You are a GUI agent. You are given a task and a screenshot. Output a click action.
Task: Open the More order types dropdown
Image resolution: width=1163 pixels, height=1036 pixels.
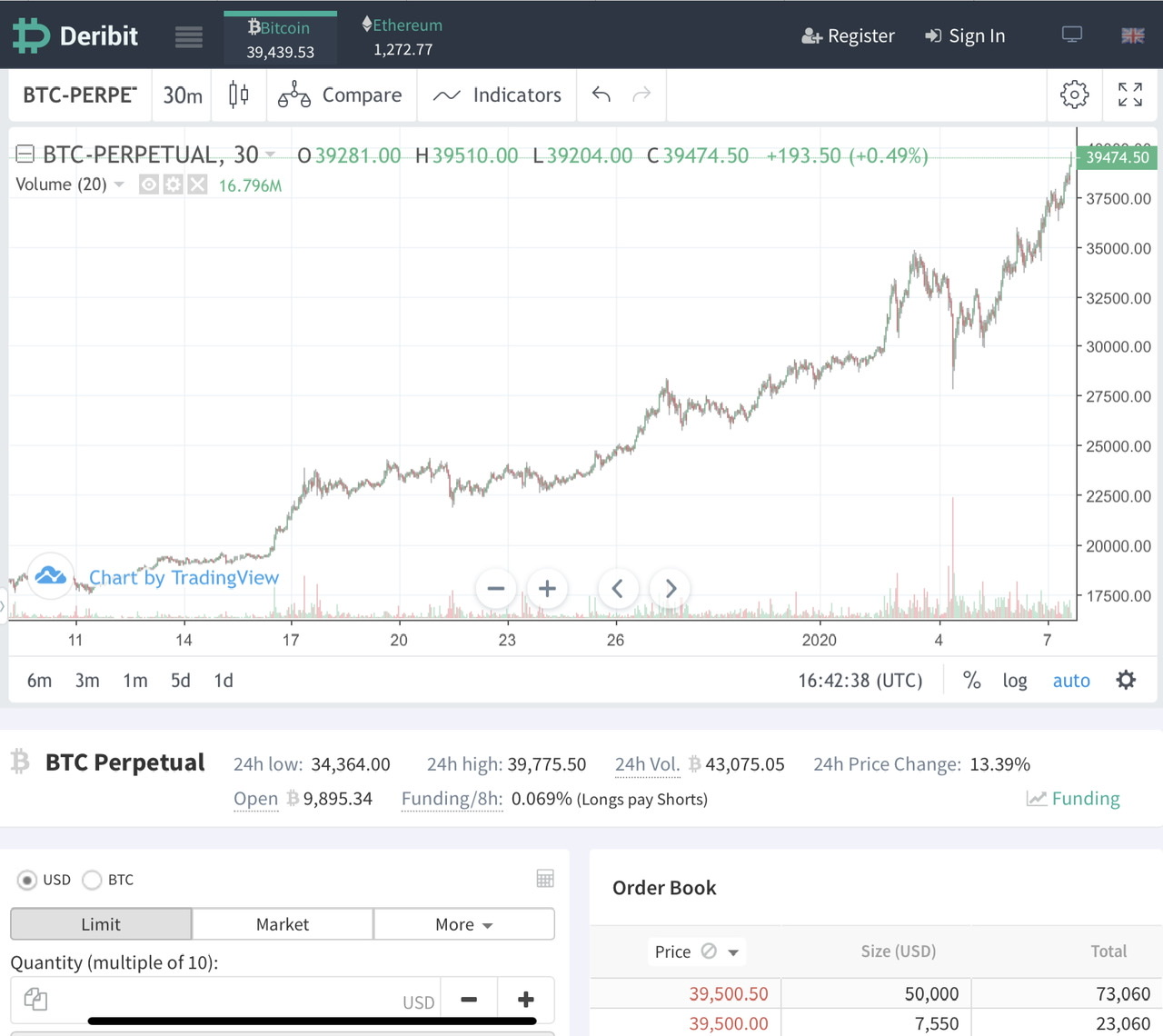coord(463,924)
